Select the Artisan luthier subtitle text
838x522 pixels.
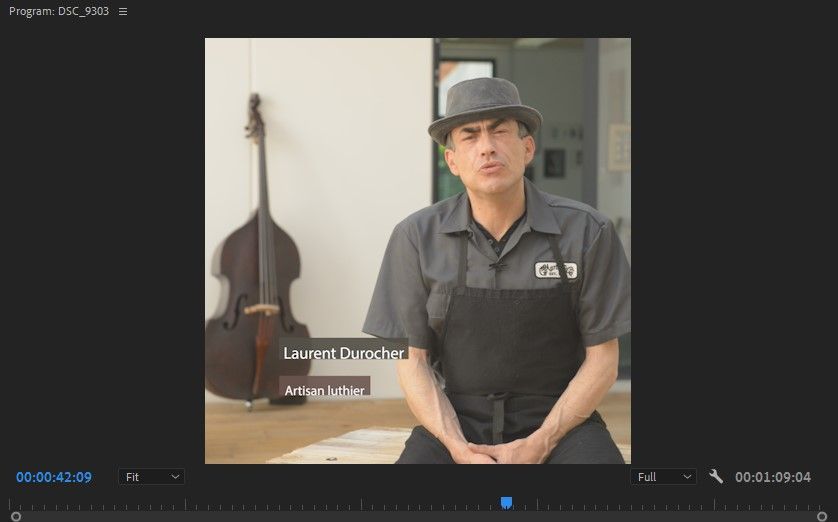click(324, 391)
